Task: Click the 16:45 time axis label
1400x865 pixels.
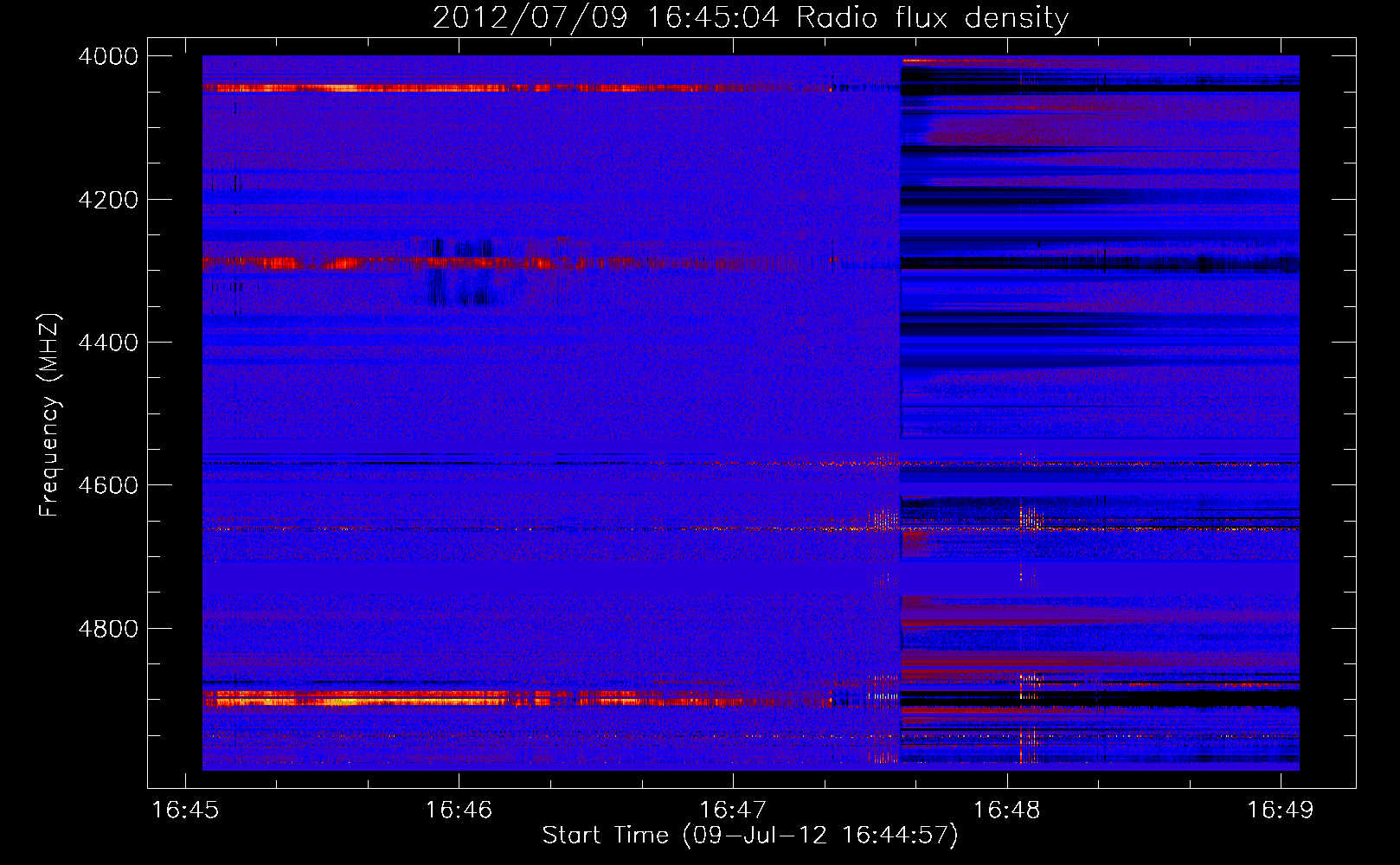Action: (x=184, y=811)
